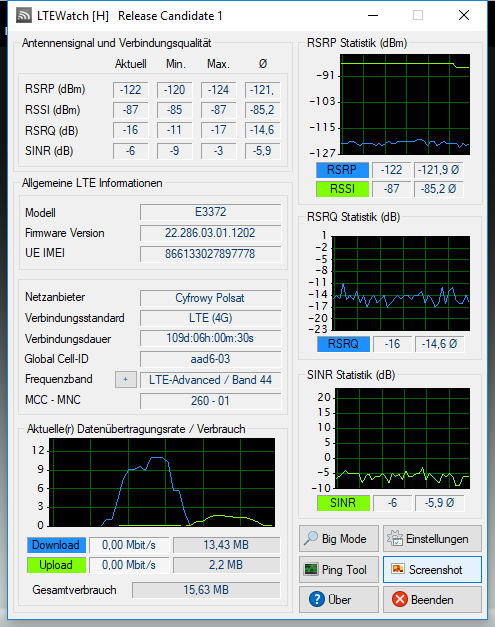Click the blue question mark Über icon

coord(317,599)
